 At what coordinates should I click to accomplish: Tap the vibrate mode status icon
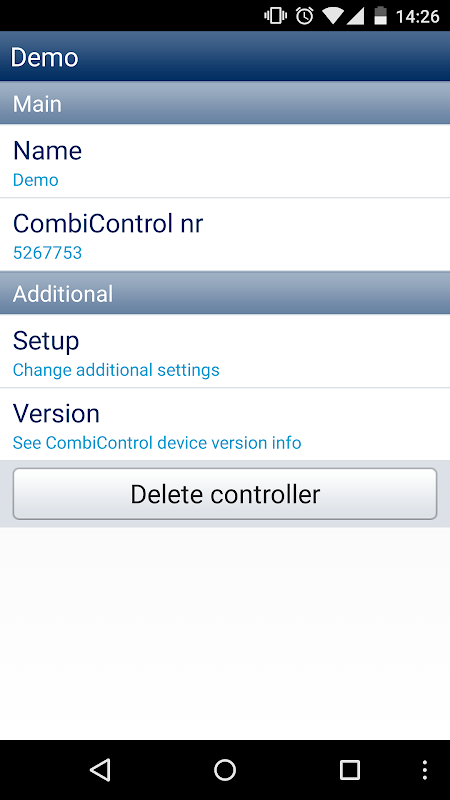click(x=276, y=16)
